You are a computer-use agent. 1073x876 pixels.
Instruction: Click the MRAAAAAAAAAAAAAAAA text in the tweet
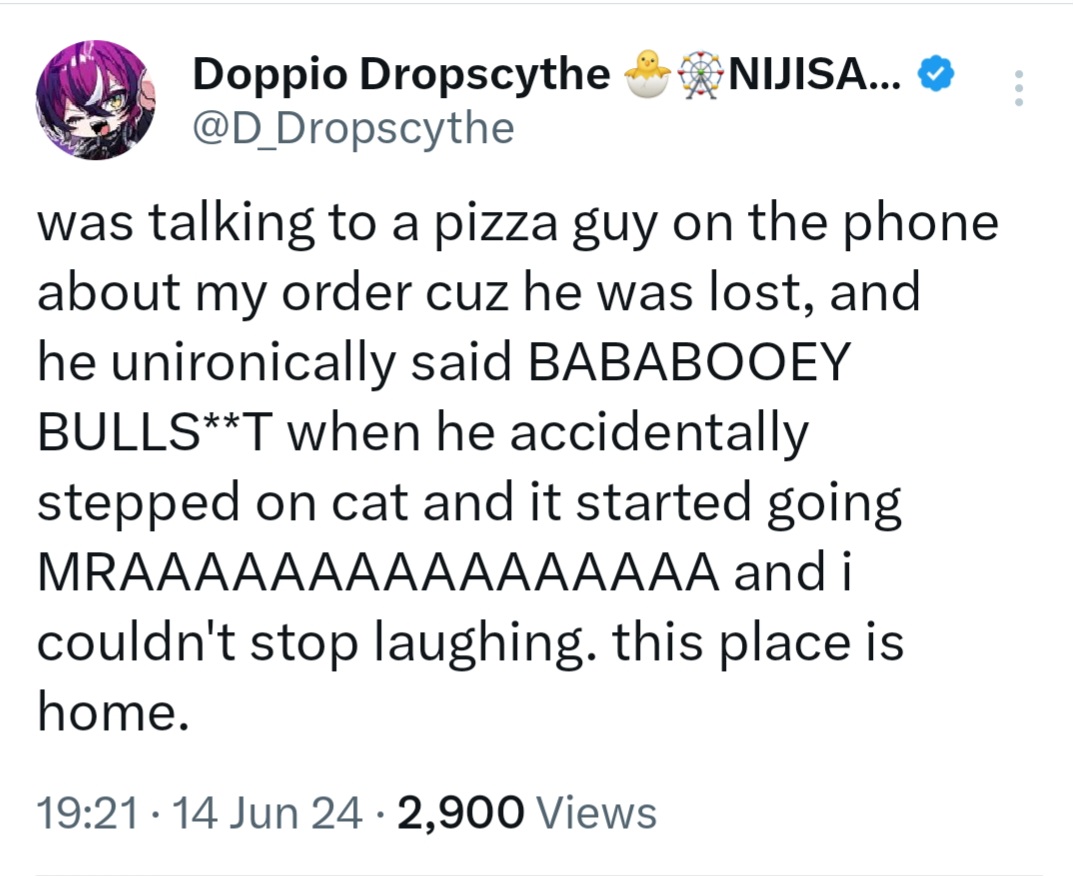[378, 571]
